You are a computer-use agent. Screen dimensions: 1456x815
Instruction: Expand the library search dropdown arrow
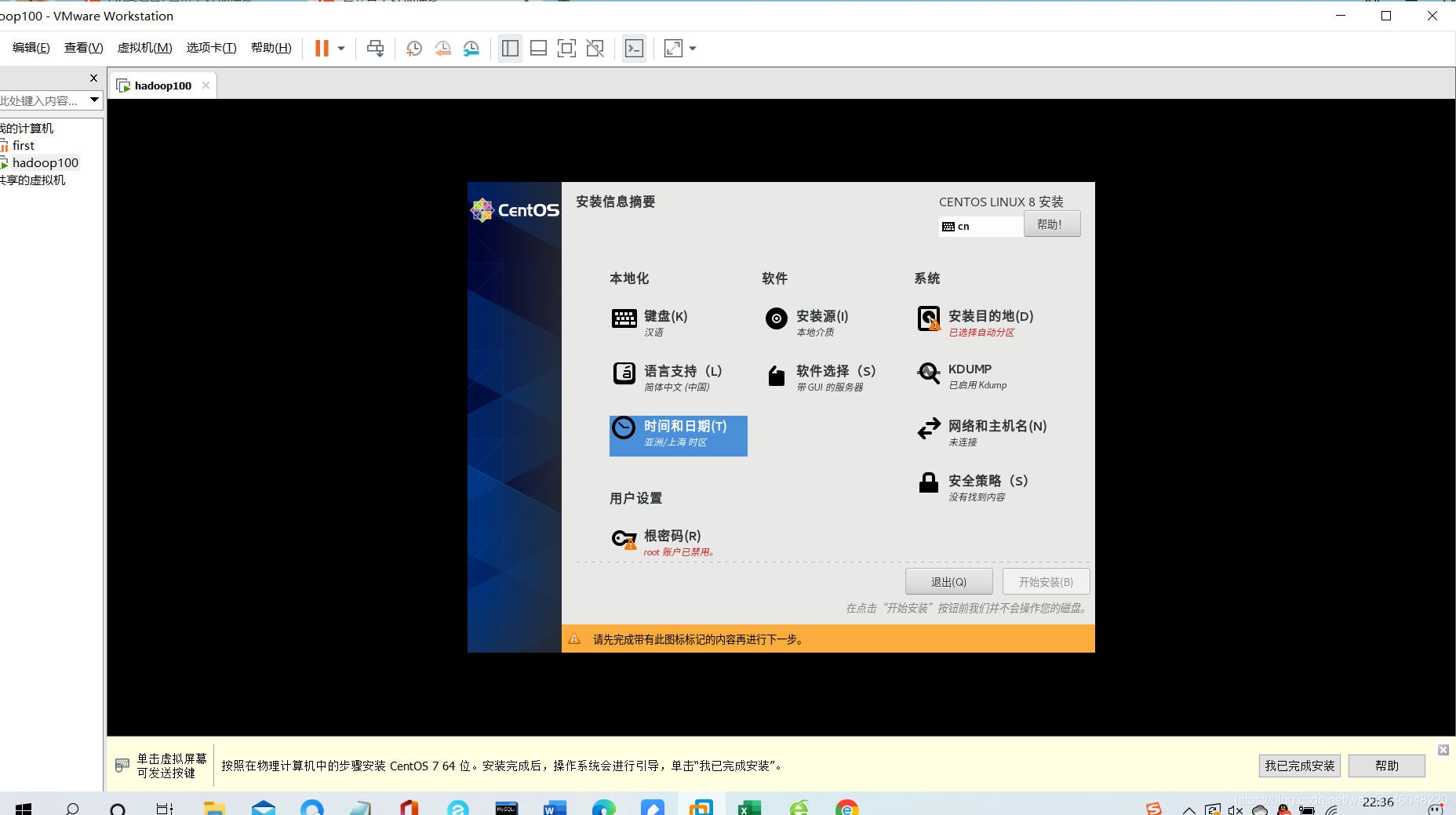[94, 100]
